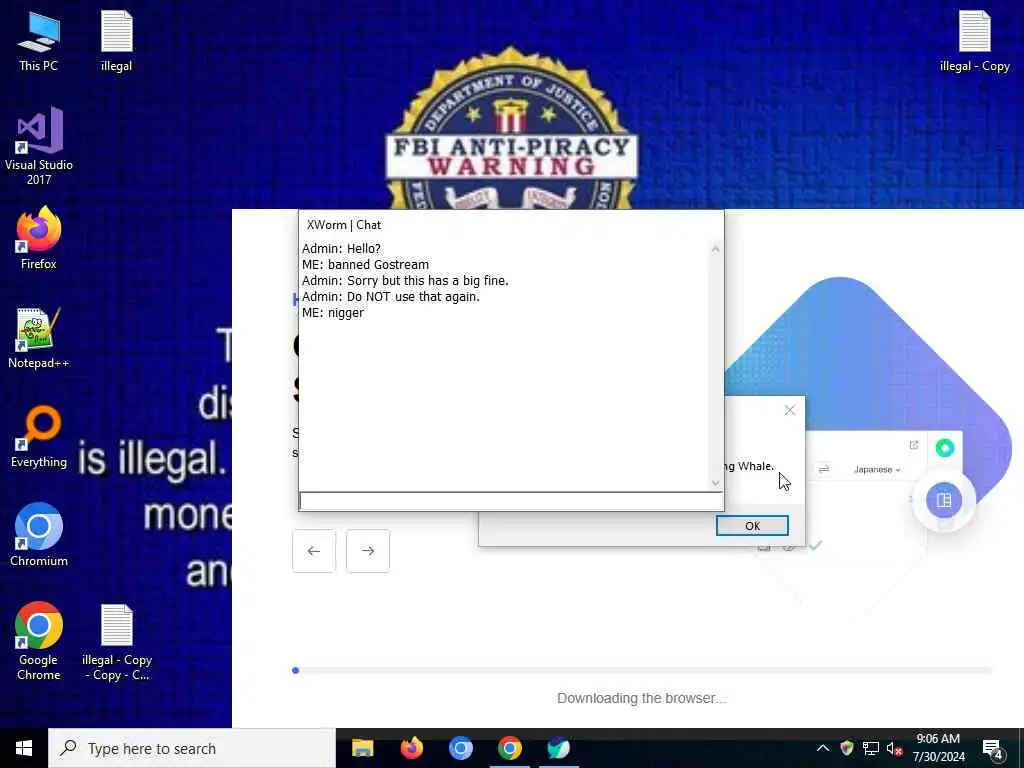
Task: Click the download progress bar
Action: click(x=642, y=670)
